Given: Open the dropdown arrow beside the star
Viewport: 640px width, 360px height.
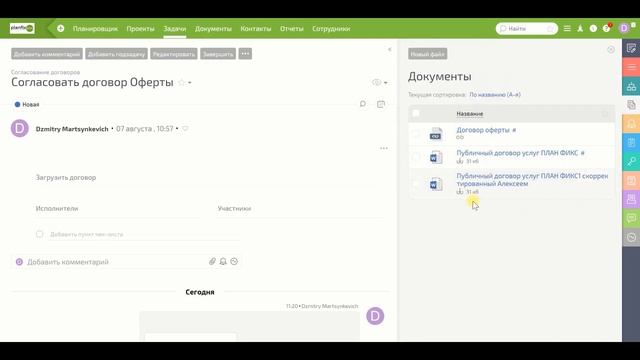Looking at the screenshot, I should pyautogui.click(x=190, y=83).
